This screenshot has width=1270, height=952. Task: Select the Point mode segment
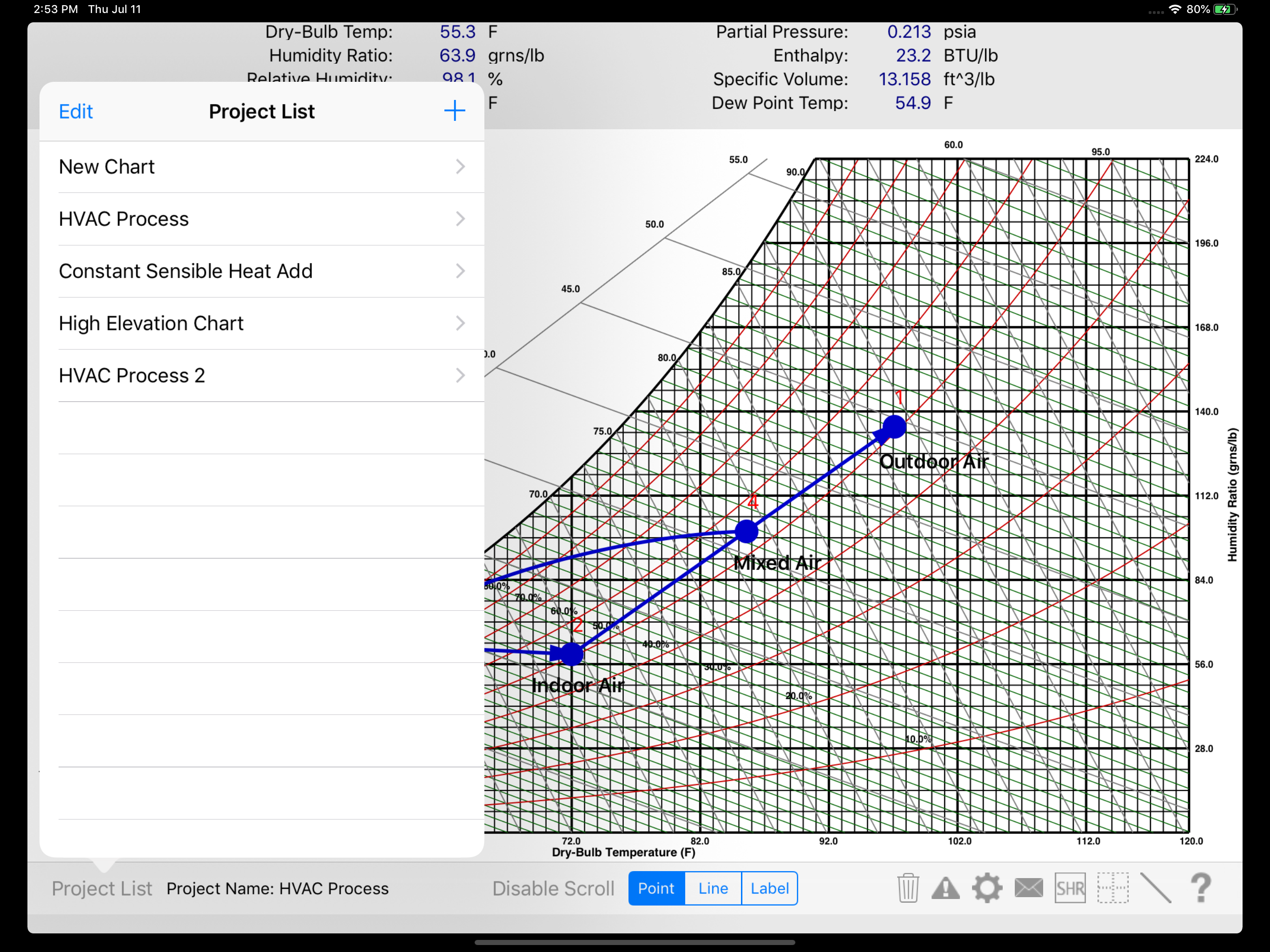656,888
